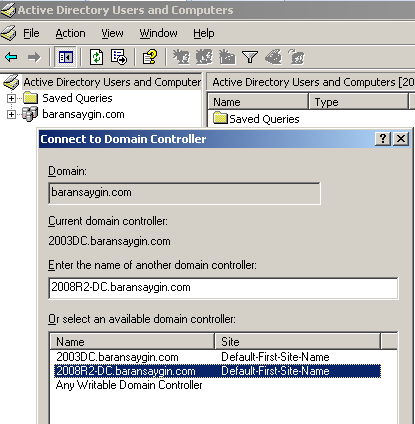
Task: Select Saved Queries folder icon in tree
Action: pyautogui.click(x=30, y=98)
